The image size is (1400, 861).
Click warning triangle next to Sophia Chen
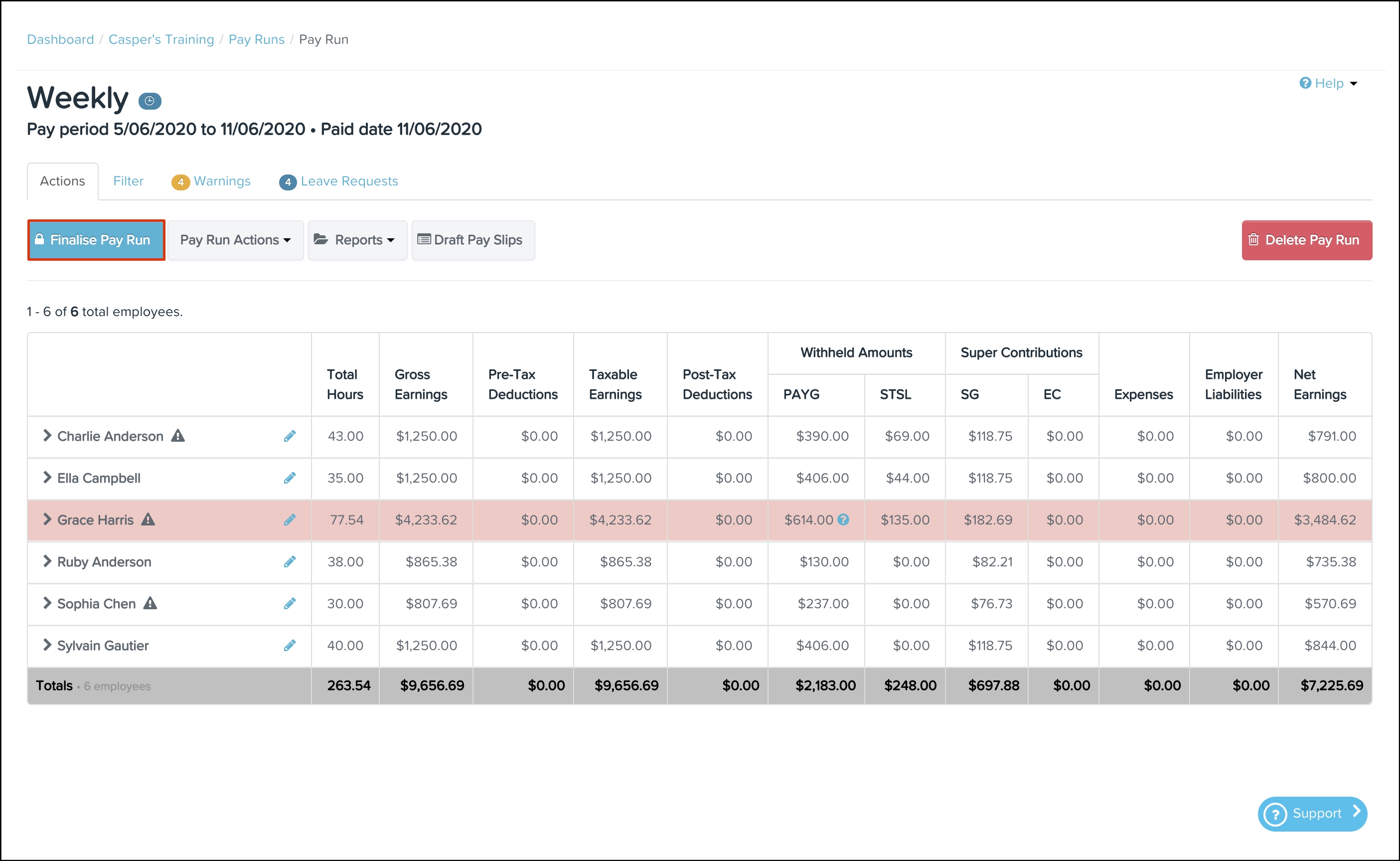click(x=150, y=603)
